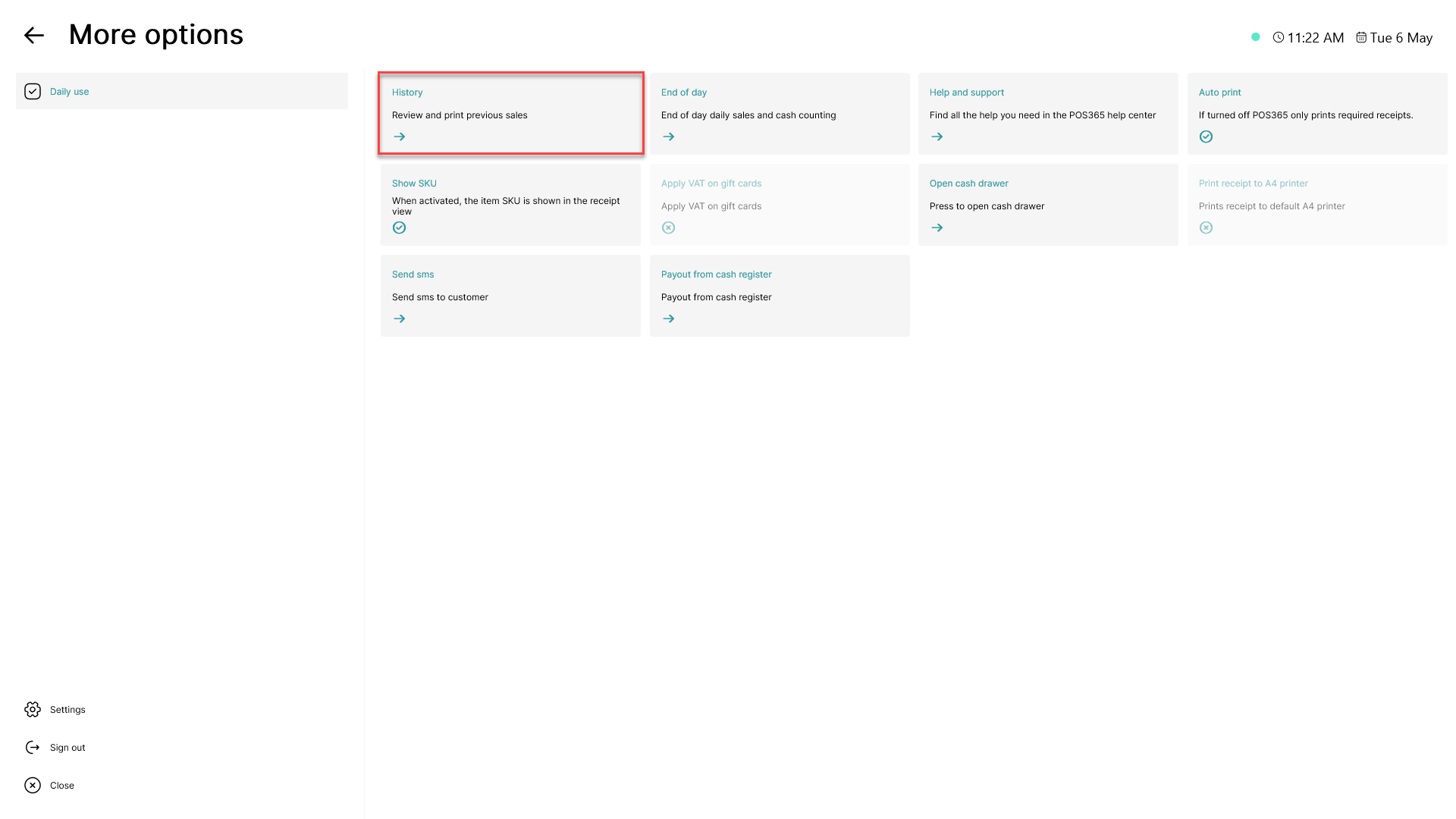Click the clock showing 11:22 AM
1456x819 pixels.
click(1308, 37)
